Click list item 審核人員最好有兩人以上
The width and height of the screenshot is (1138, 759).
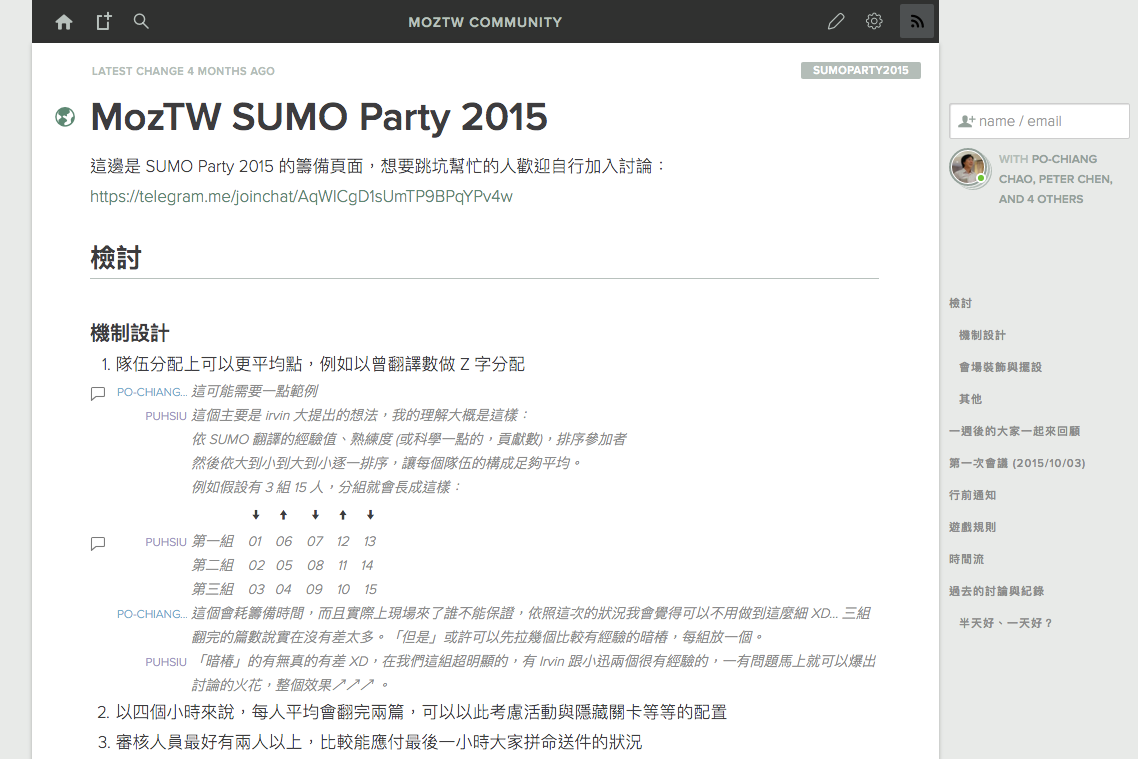[x=379, y=742]
